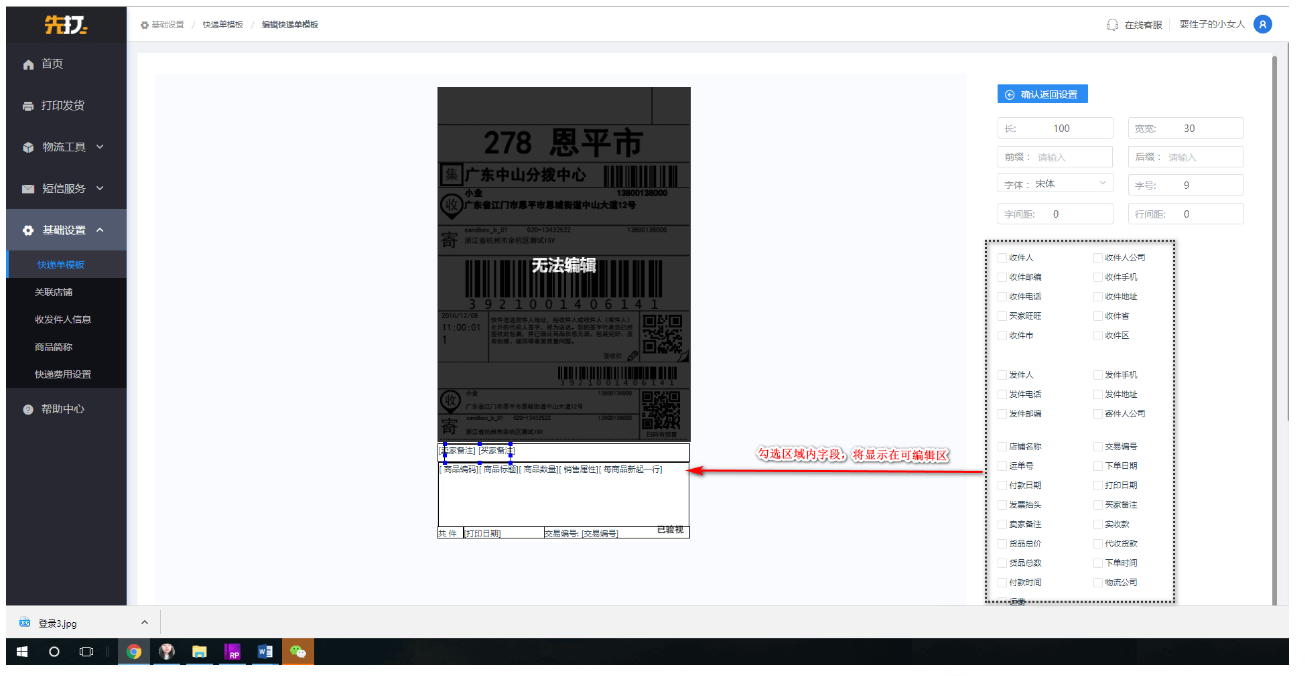1305x676 pixels.
Task: Expand the 短信服务 submenu chevron
Action: [x=100, y=189]
